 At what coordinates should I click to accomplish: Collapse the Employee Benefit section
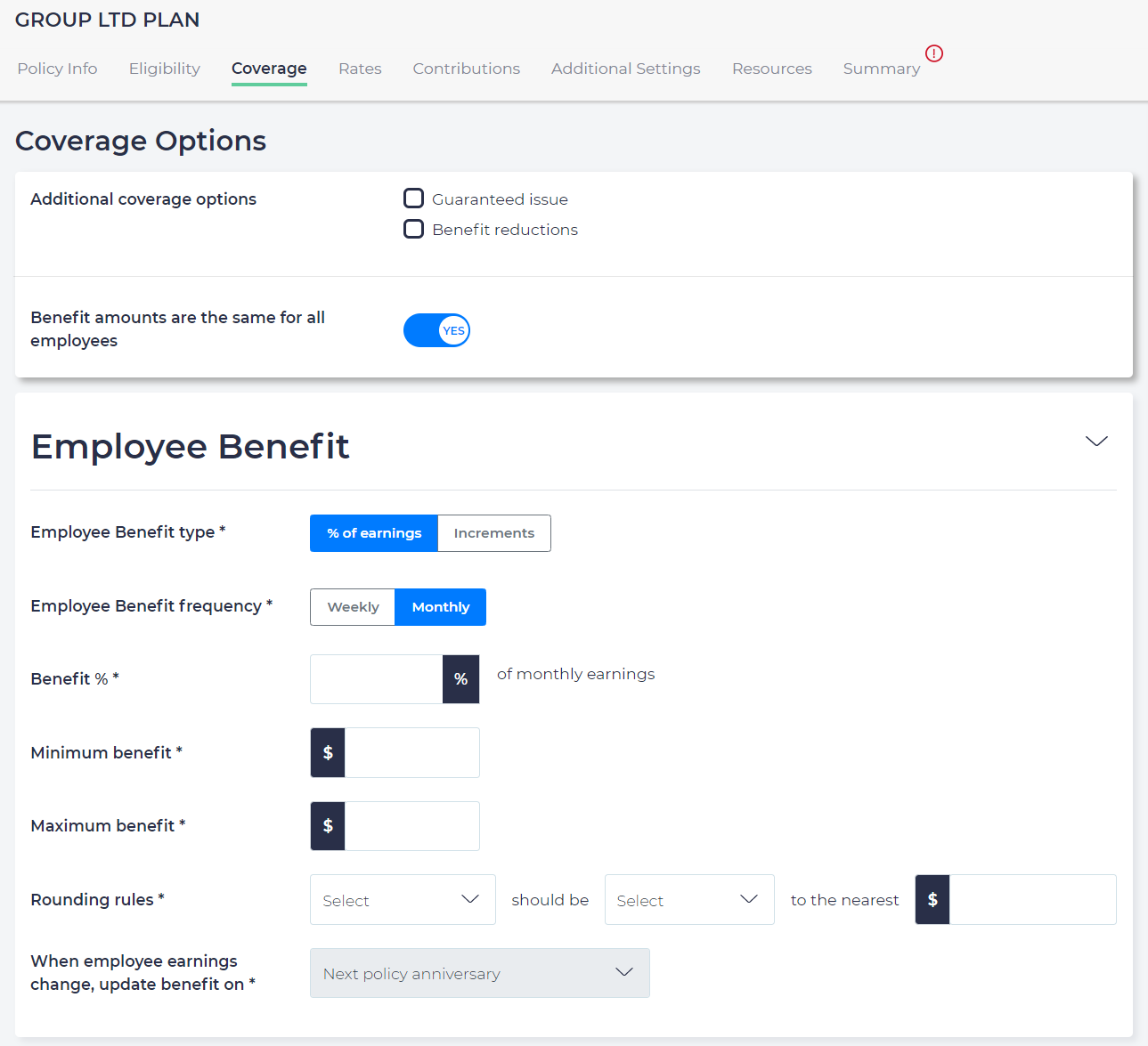[x=1096, y=442]
